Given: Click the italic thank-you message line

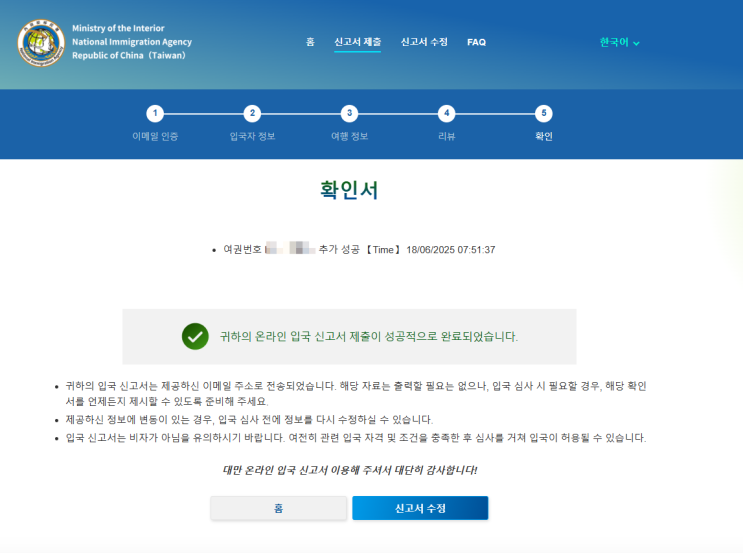Looking at the screenshot, I should click(350, 470).
